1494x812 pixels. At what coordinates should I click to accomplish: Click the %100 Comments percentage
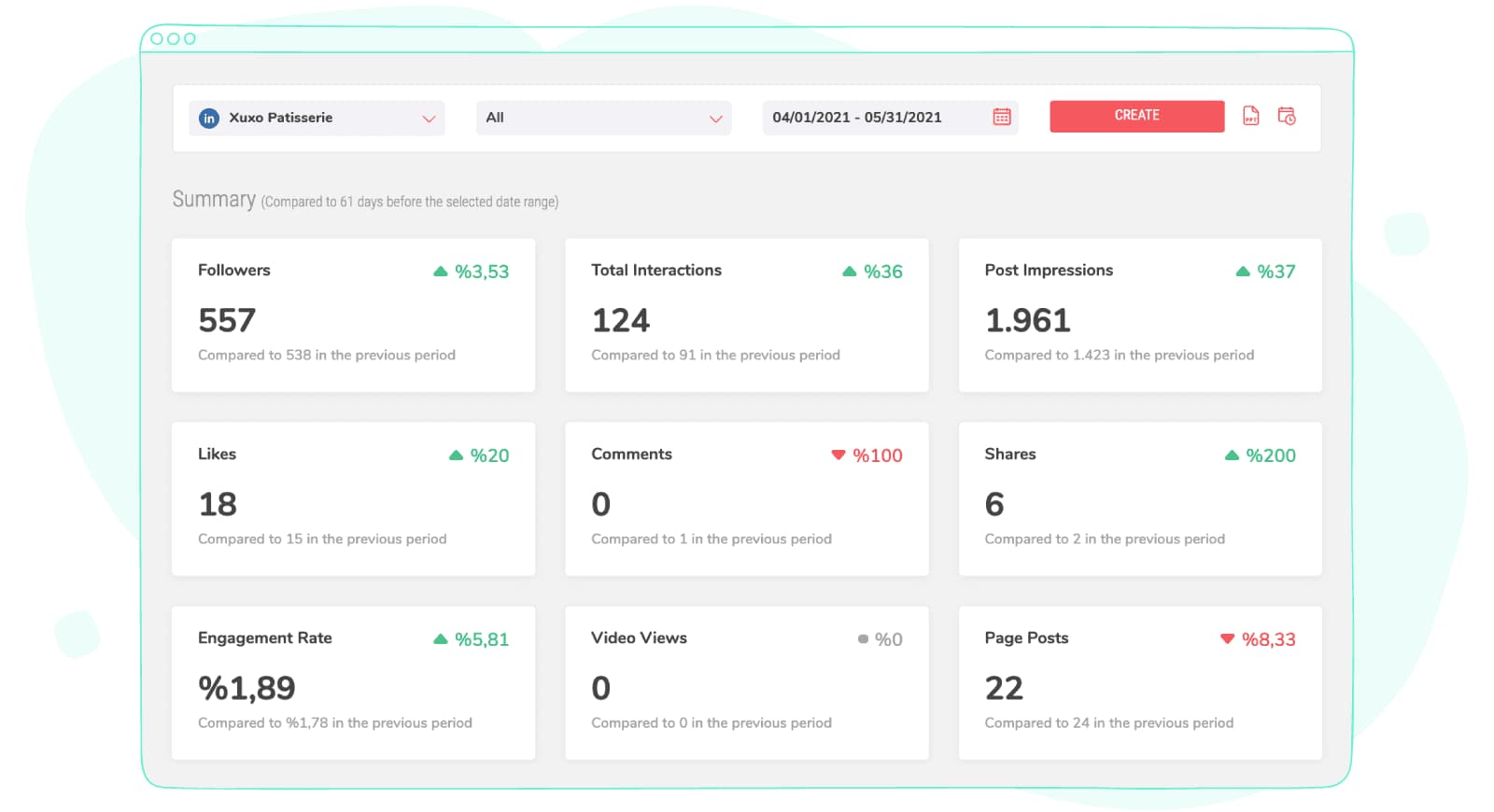tap(878, 455)
